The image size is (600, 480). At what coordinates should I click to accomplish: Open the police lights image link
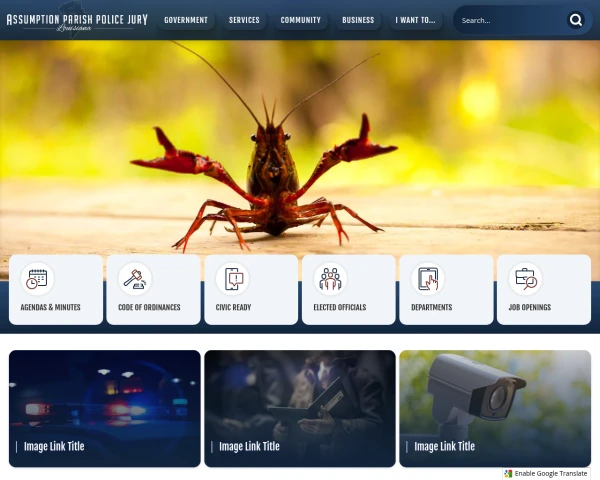105,408
